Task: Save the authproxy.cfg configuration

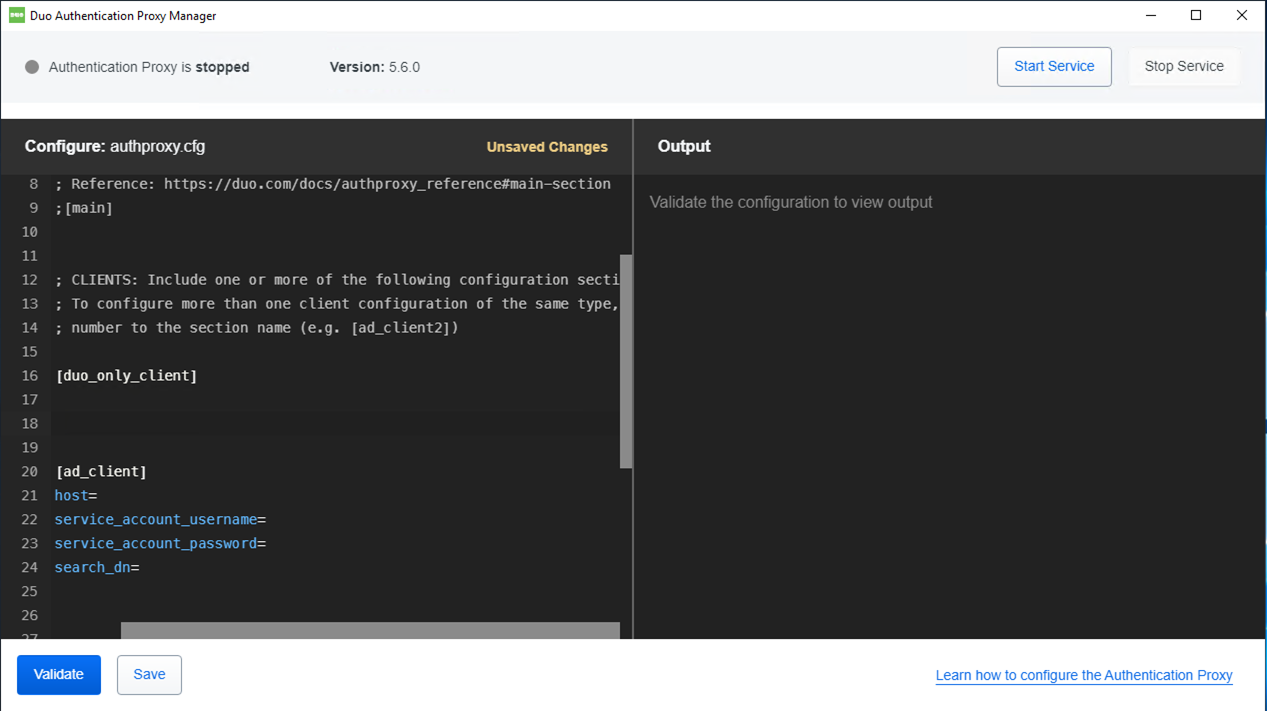Action: click(x=149, y=675)
